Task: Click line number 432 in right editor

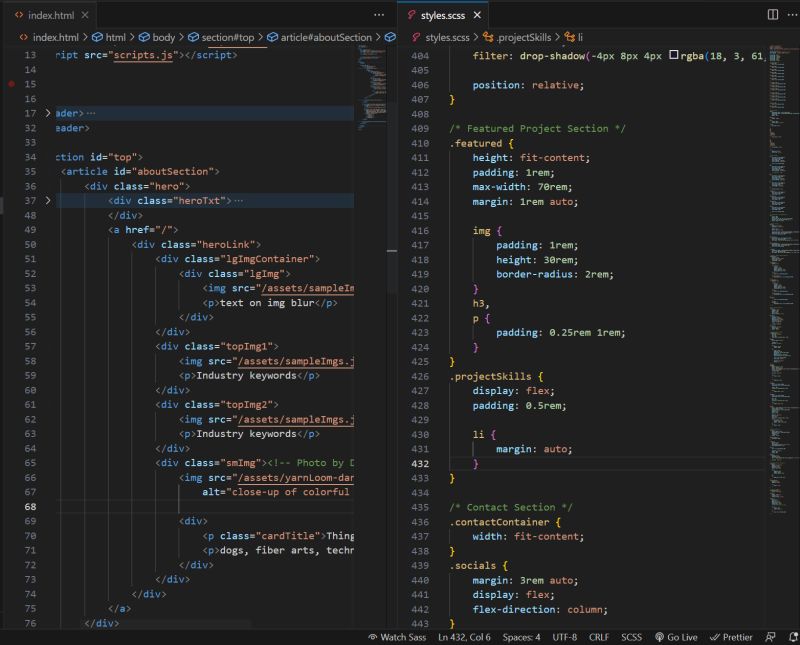Action: (420, 464)
